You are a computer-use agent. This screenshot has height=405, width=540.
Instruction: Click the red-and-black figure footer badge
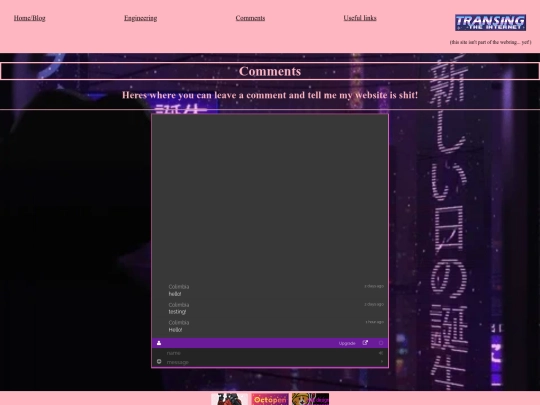coord(229,399)
